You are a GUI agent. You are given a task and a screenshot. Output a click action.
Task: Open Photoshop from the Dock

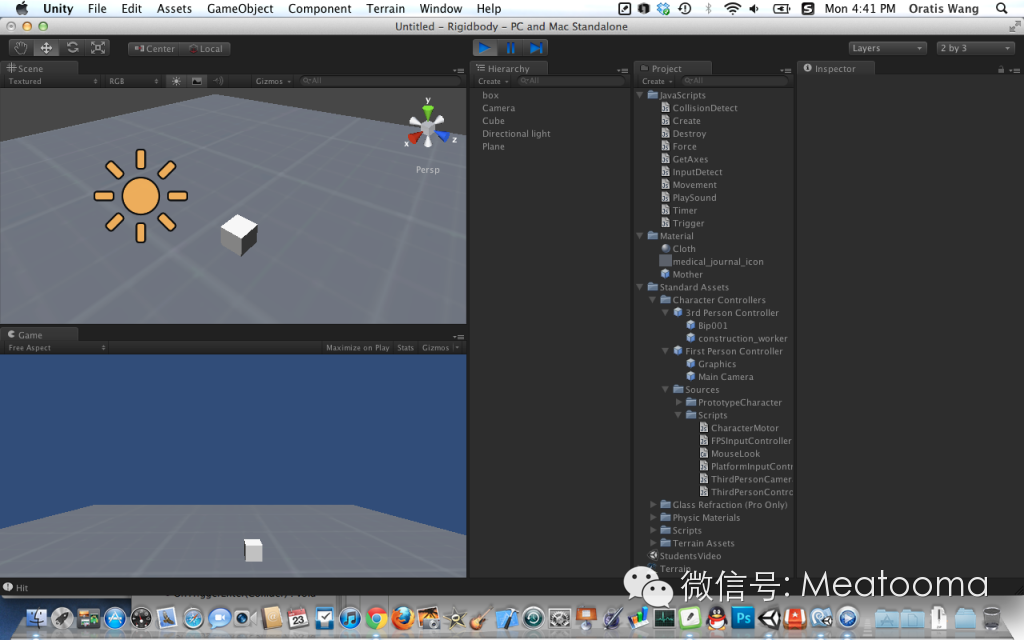[x=743, y=617]
